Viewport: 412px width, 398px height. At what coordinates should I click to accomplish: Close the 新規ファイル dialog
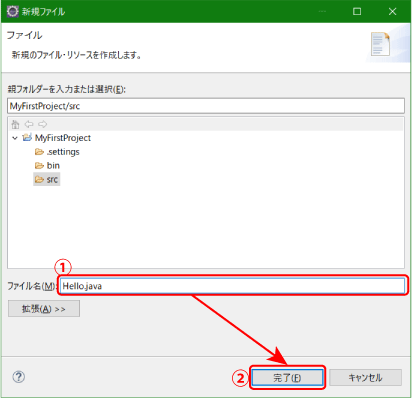pyautogui.click(x=392, y=12)
